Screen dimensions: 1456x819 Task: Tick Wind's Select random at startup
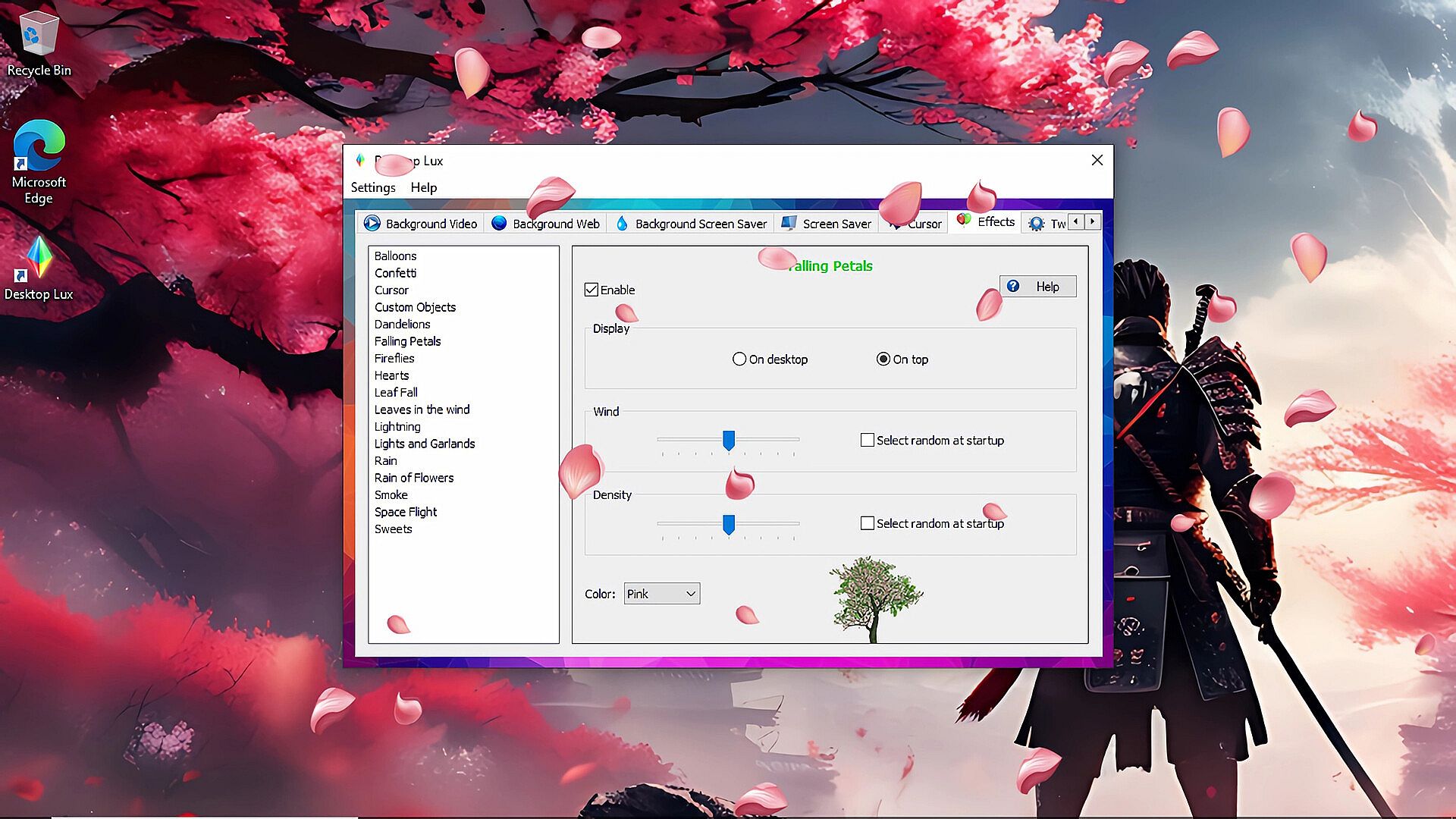pos(868,440)
